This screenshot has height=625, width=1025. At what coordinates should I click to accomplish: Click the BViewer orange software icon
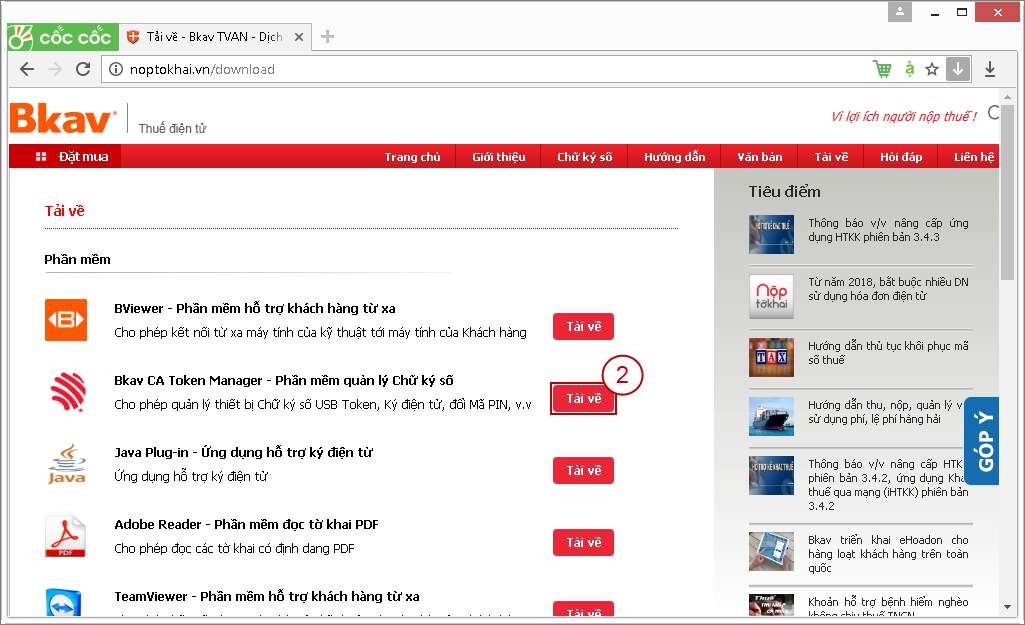[x=66, y=320]
